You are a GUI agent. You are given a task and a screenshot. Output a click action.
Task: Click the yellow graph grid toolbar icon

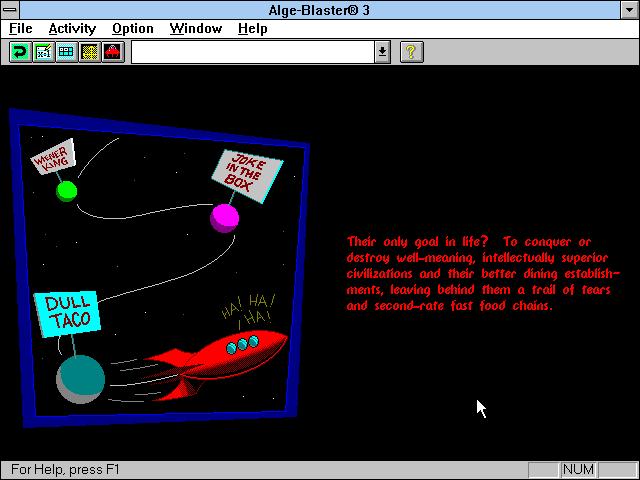pyautogui.click(x=89, y=52)
